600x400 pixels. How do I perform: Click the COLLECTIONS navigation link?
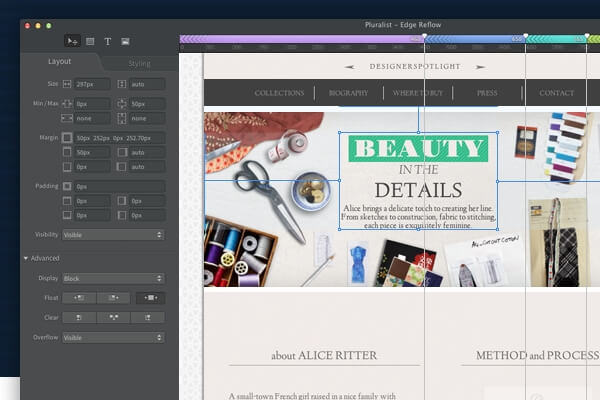(x=279, y=93)
